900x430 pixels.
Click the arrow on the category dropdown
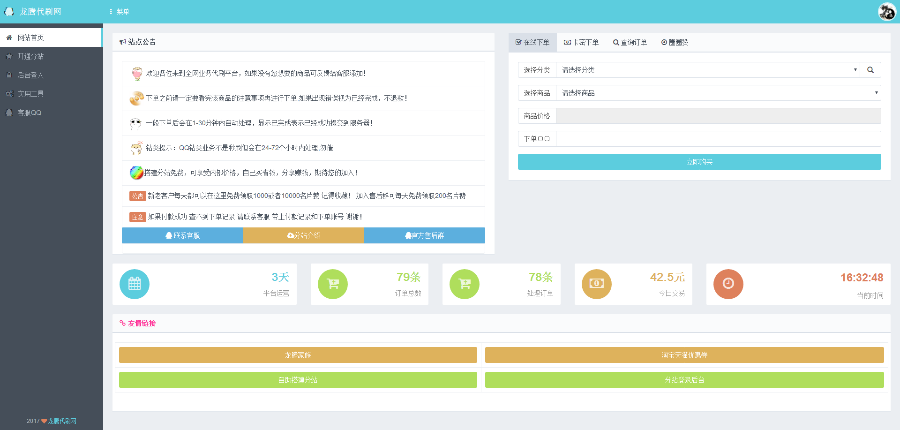click(855, 69)
